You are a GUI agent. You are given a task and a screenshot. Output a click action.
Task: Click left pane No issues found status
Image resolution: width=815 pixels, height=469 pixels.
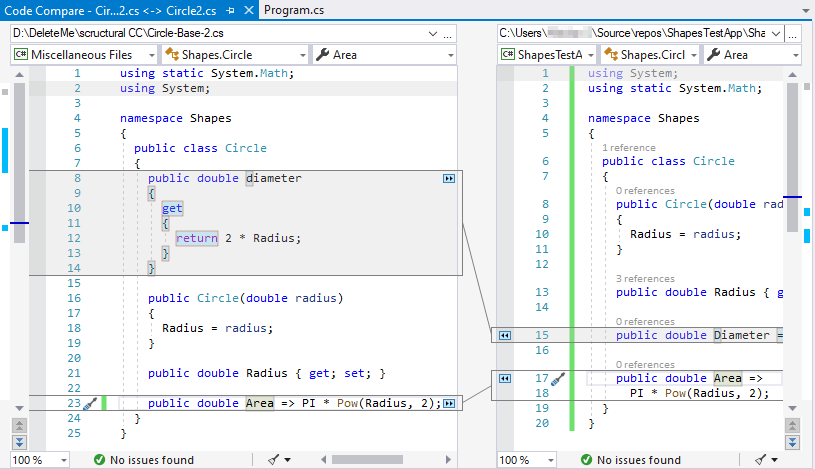click(144, 460)
